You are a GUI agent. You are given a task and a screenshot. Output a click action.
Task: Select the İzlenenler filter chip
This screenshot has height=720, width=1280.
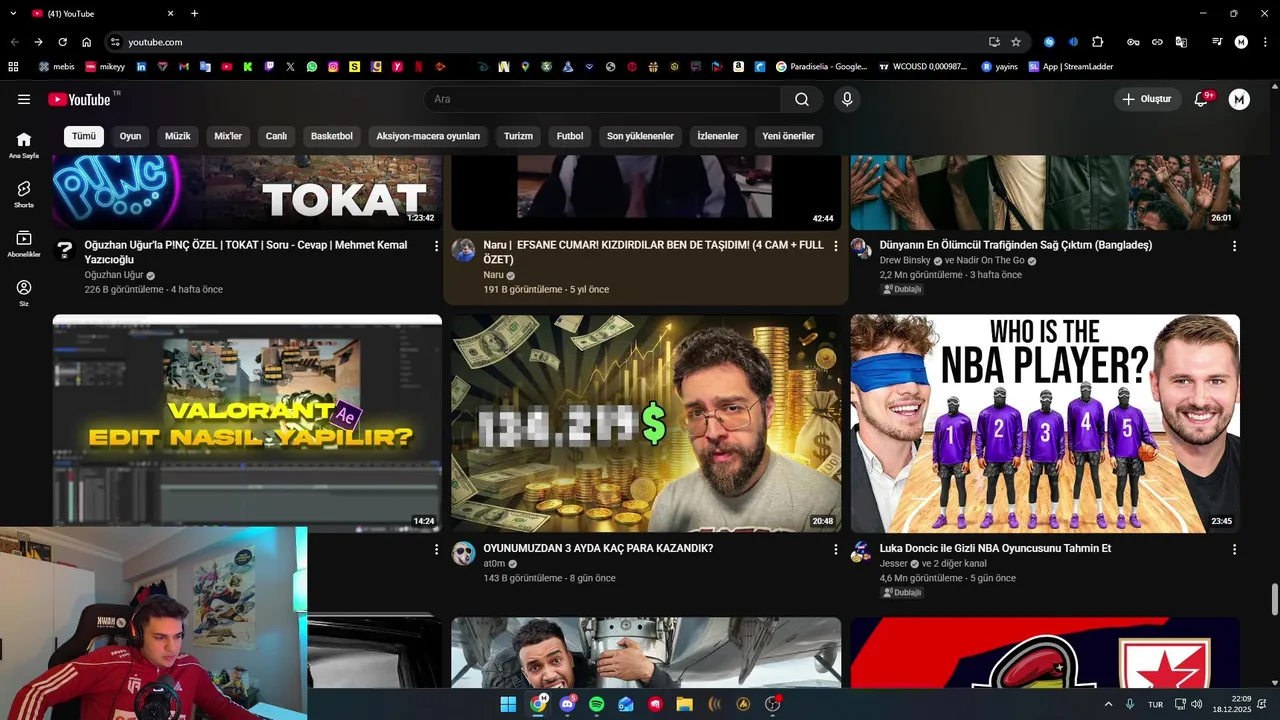[x=718, y=136]
